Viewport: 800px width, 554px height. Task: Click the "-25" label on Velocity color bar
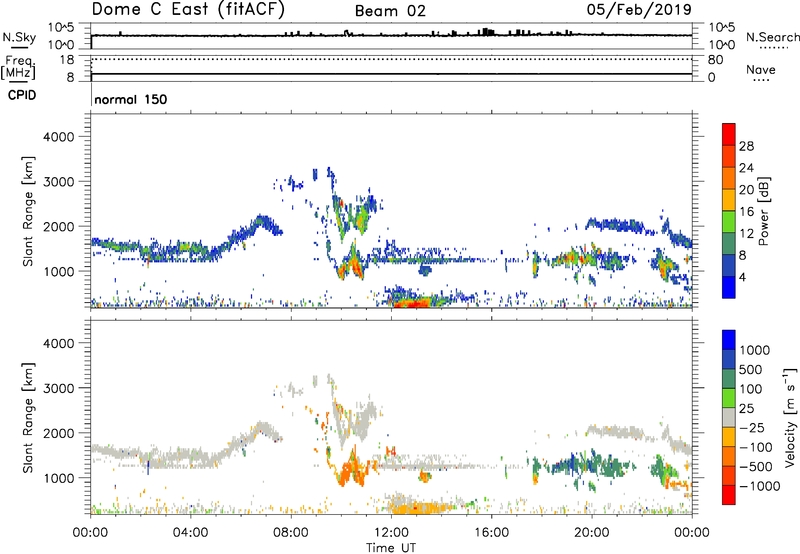click(750, 428)
